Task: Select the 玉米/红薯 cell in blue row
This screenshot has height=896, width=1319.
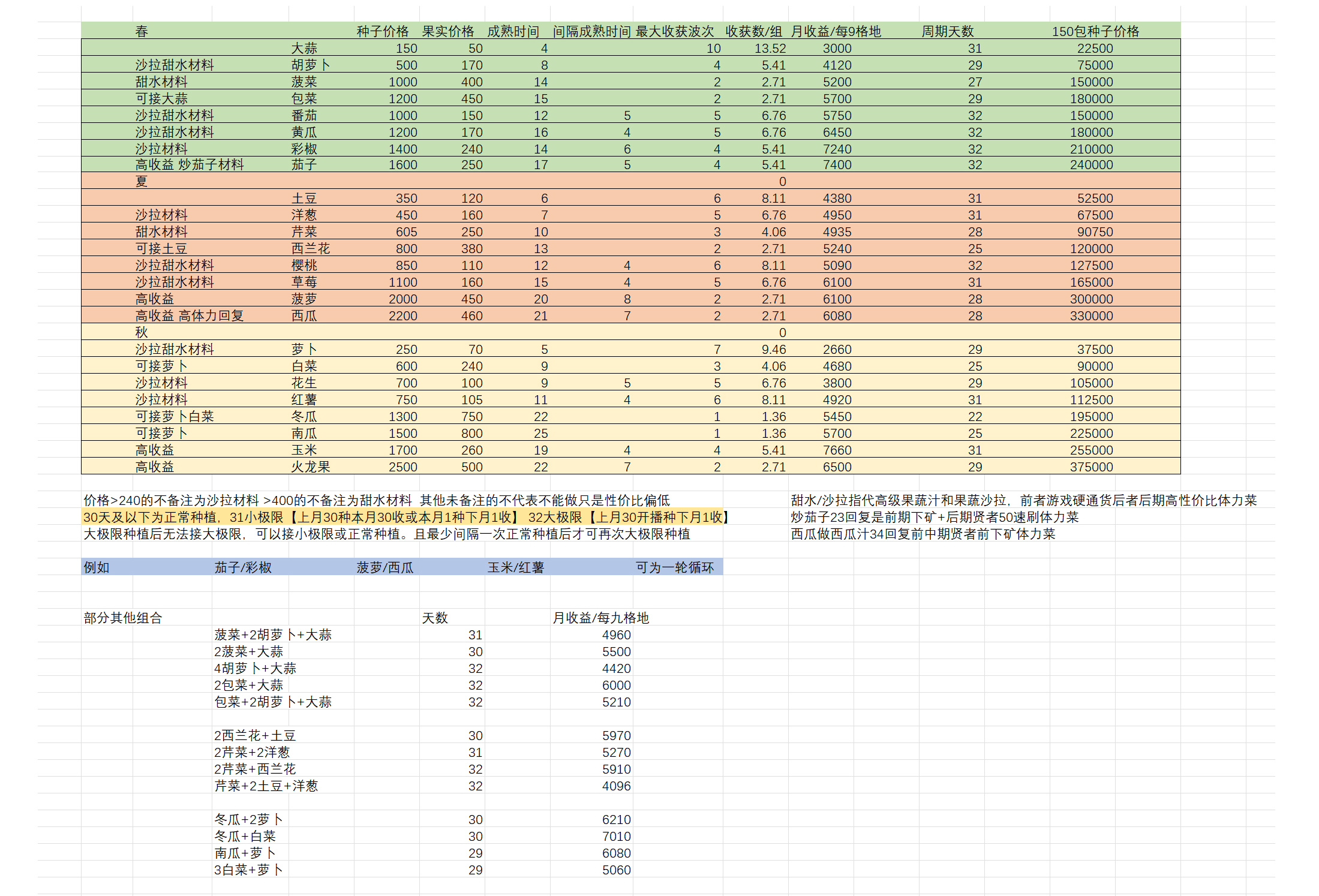Action: click(x=516, y=567)
